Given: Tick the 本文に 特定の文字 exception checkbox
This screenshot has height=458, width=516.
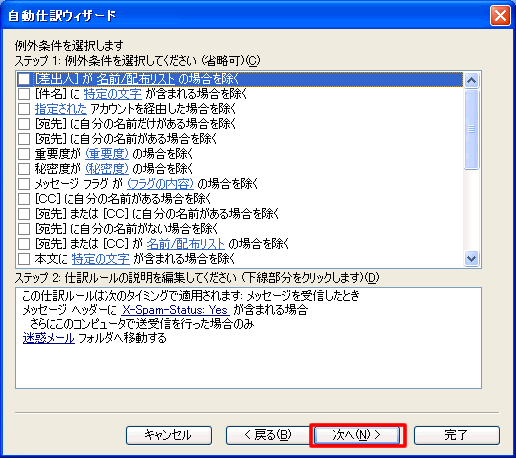Looking at the screenshot, I should pyautogui.click(x=24, y=259).
